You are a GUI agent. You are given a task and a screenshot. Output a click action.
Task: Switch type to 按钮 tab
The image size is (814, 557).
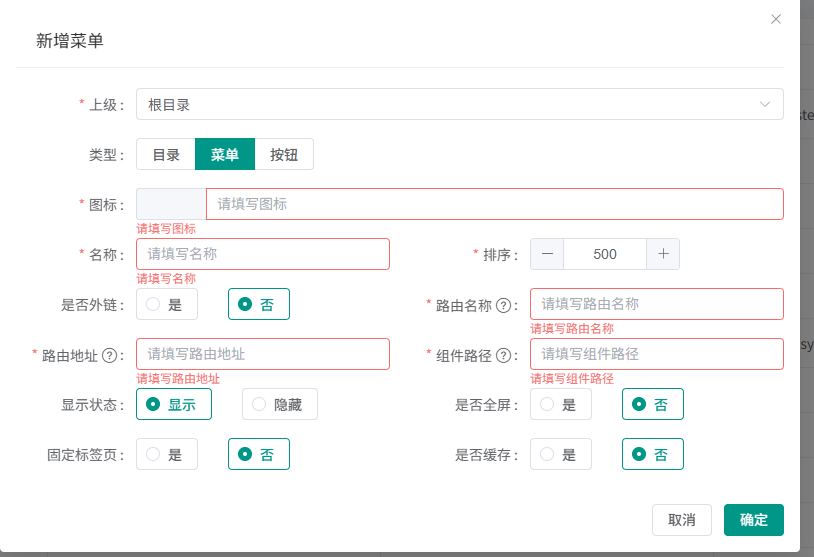[284, 154]
